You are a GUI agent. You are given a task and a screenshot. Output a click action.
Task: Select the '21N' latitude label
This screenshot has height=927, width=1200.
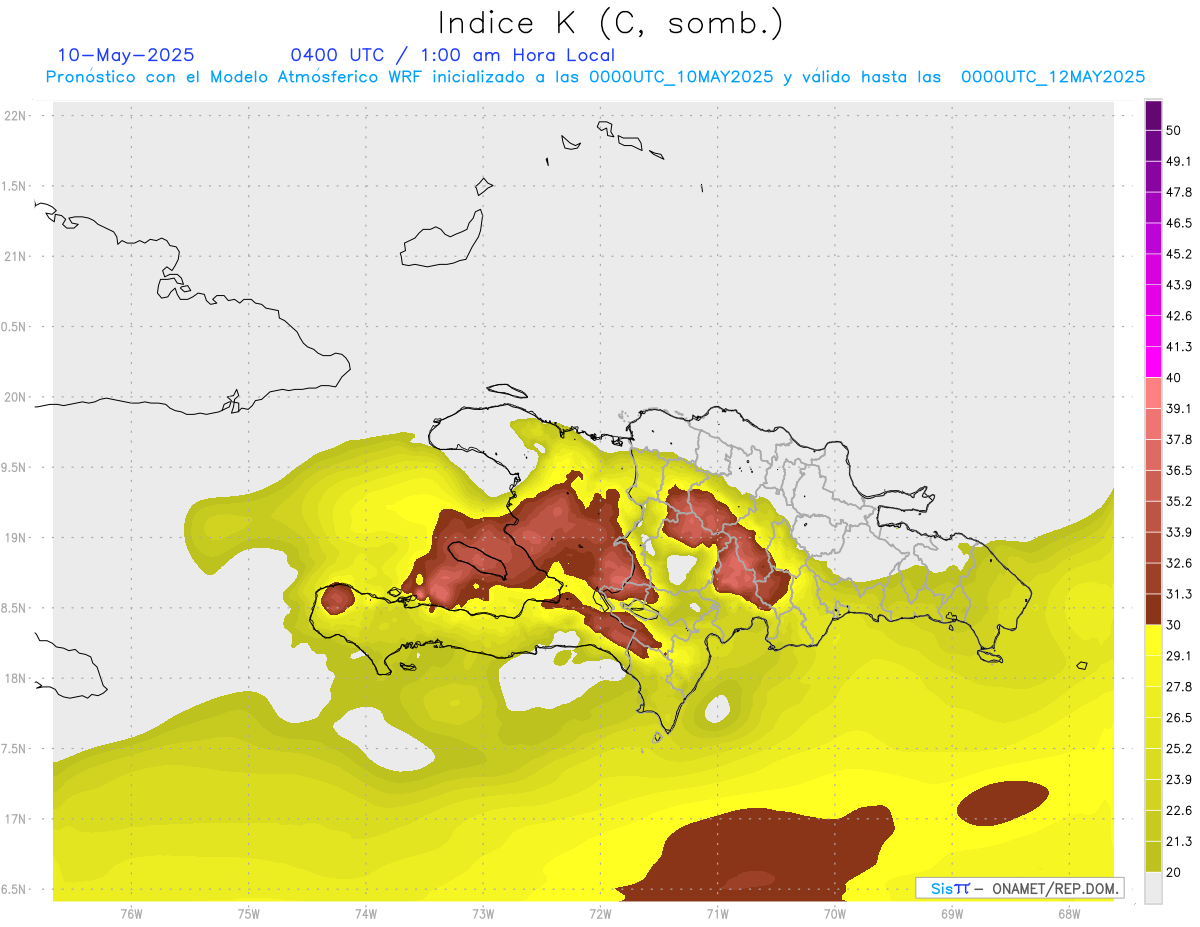pyautogui.click(x=16, y=256)
